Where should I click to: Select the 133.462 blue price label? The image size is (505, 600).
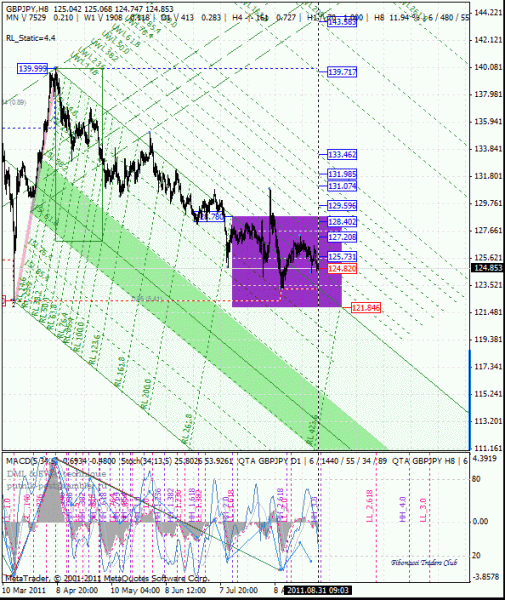[342, 155]
